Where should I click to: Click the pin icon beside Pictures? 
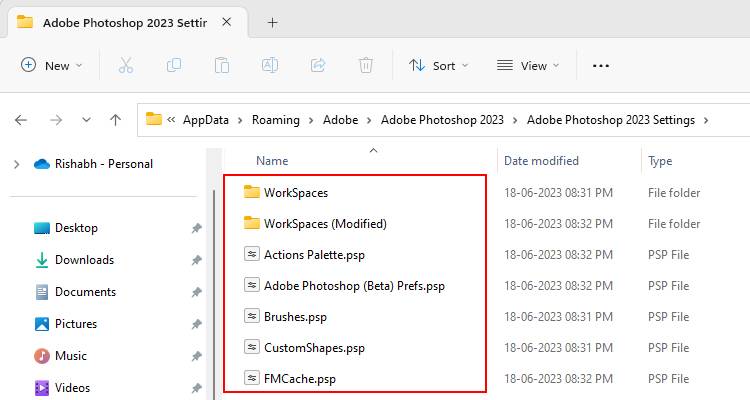coord(197,324)
